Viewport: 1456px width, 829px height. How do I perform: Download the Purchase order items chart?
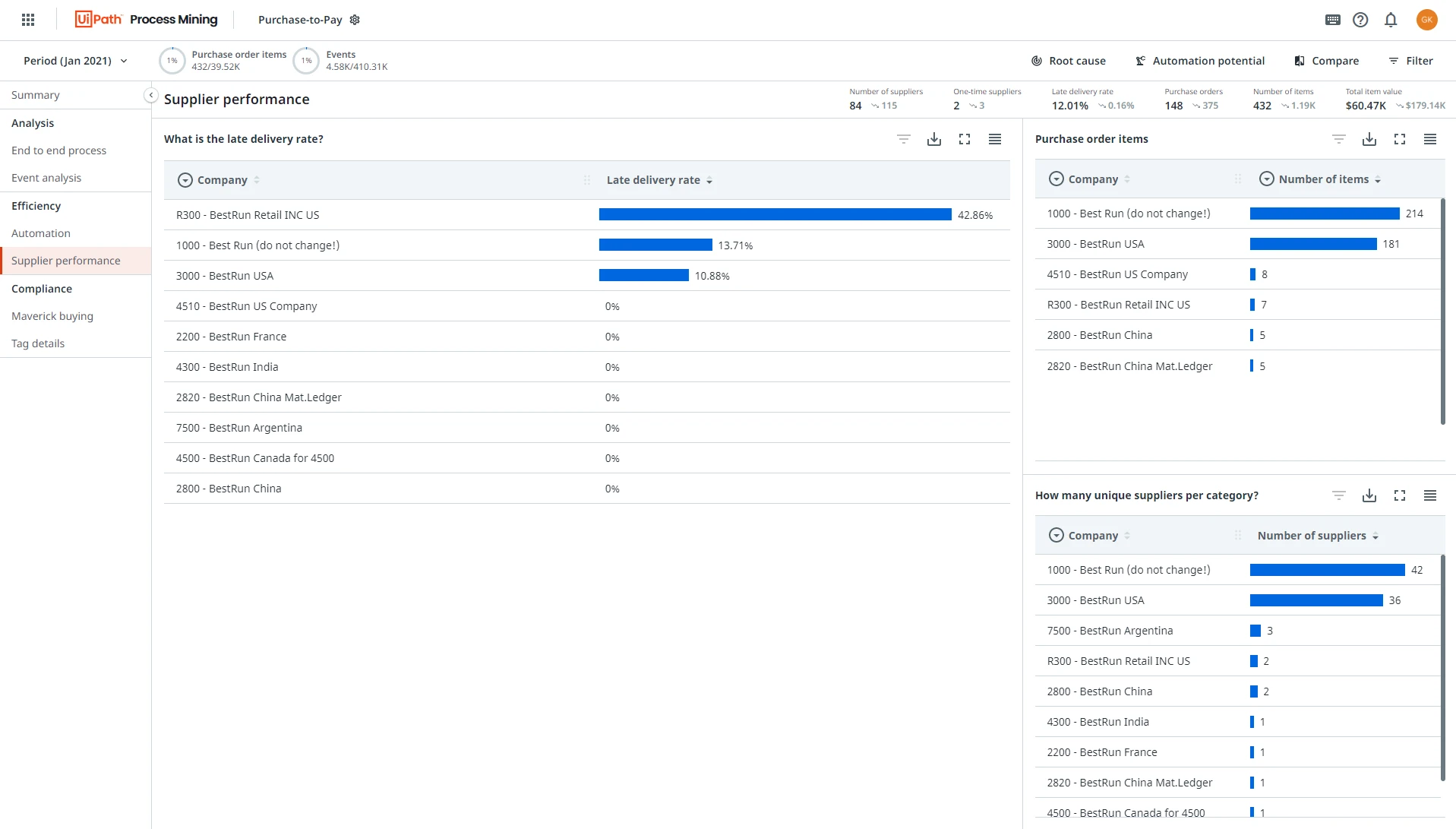[x=1369, y=139]
